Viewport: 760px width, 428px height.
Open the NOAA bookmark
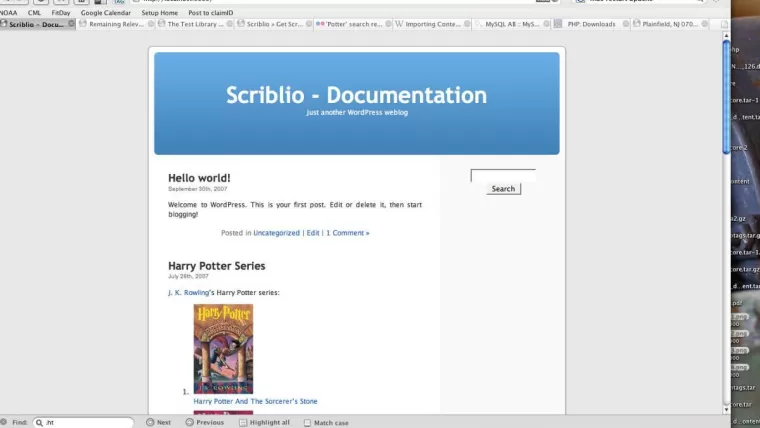[x=9, y=13]
